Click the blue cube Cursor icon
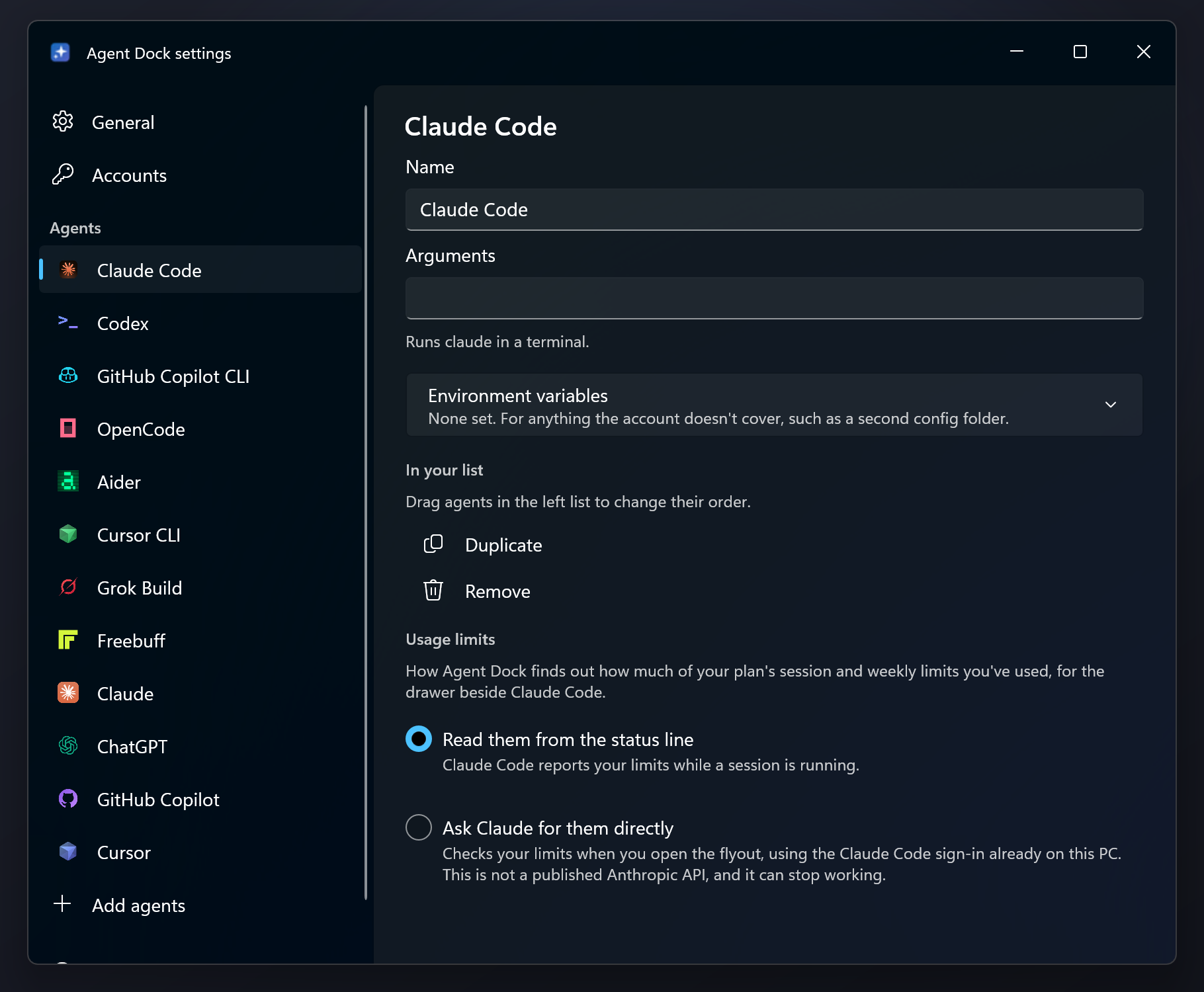1204x992 pixels. click(x=68, y=852)
